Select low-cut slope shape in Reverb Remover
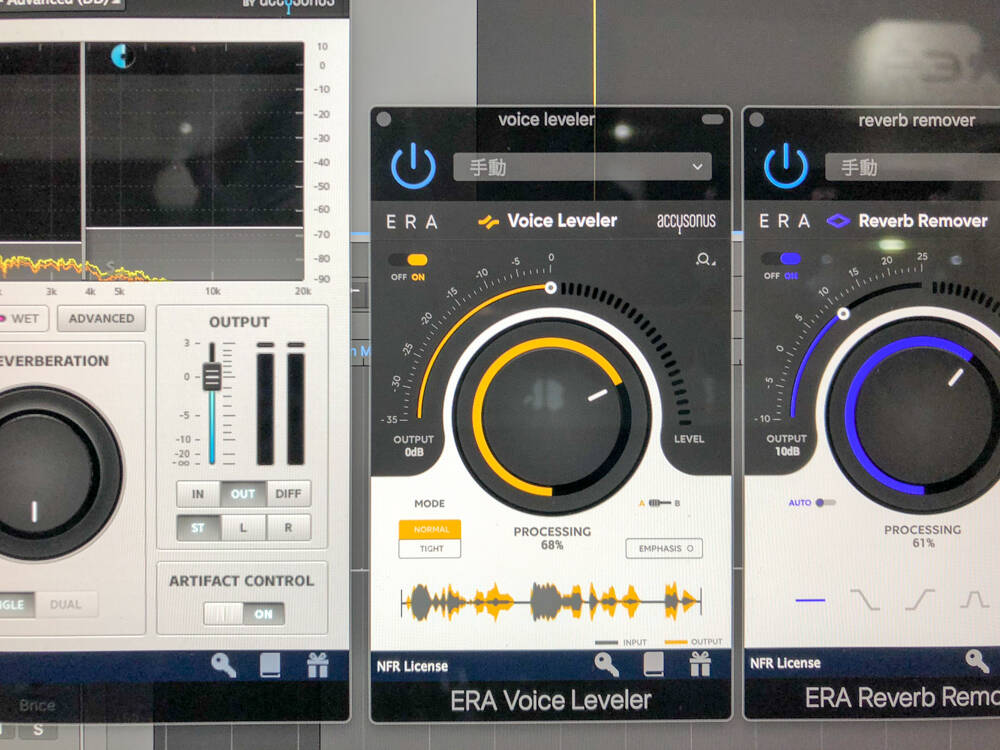The width and height of the screenshot is (1000, 750). pos(865,600)
